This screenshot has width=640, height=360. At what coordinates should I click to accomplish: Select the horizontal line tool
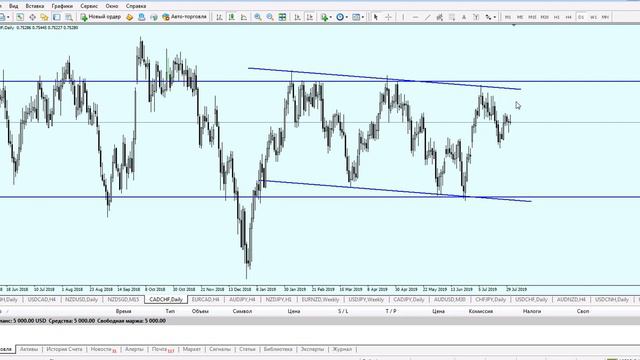tap(415, 17)
